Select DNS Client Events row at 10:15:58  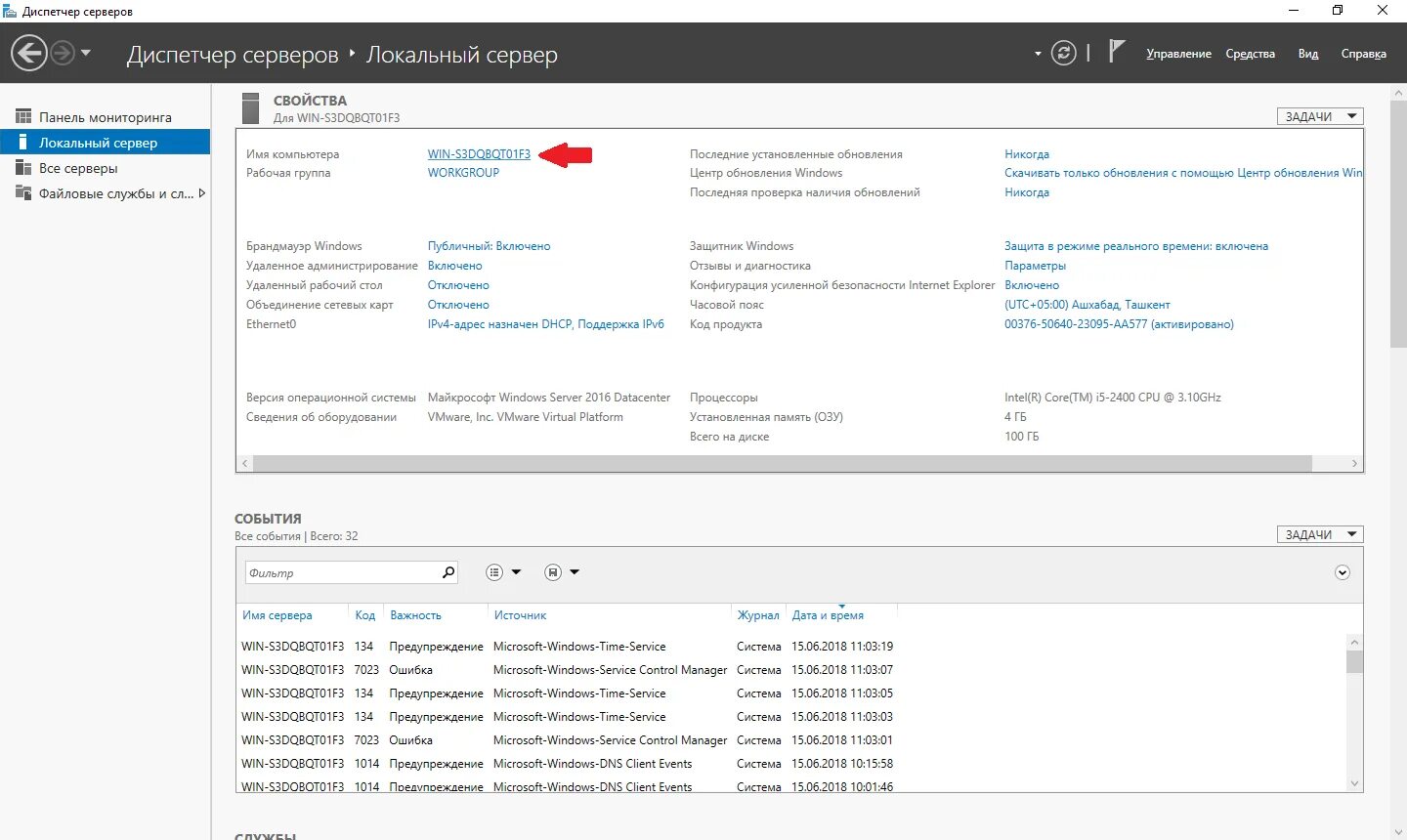point(791,764)
